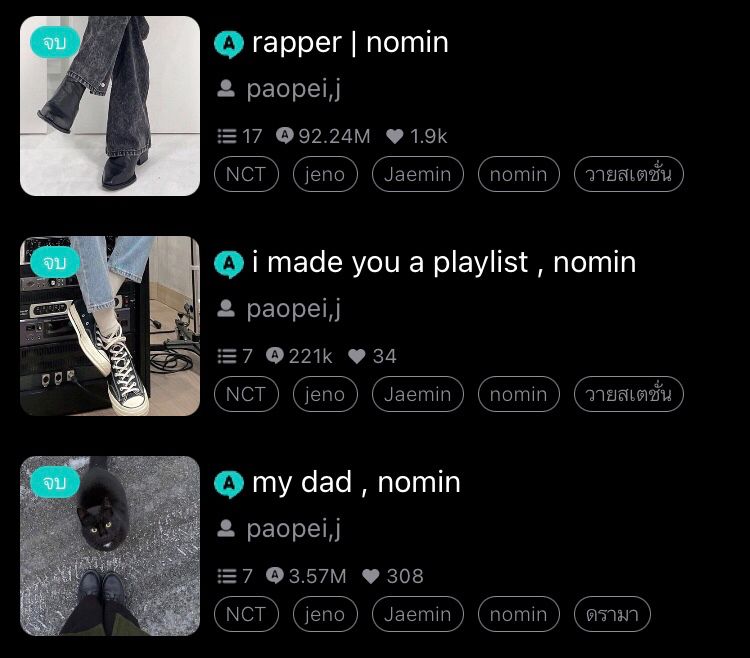Select the NCT tag on rapper story

tap(246, 174)
